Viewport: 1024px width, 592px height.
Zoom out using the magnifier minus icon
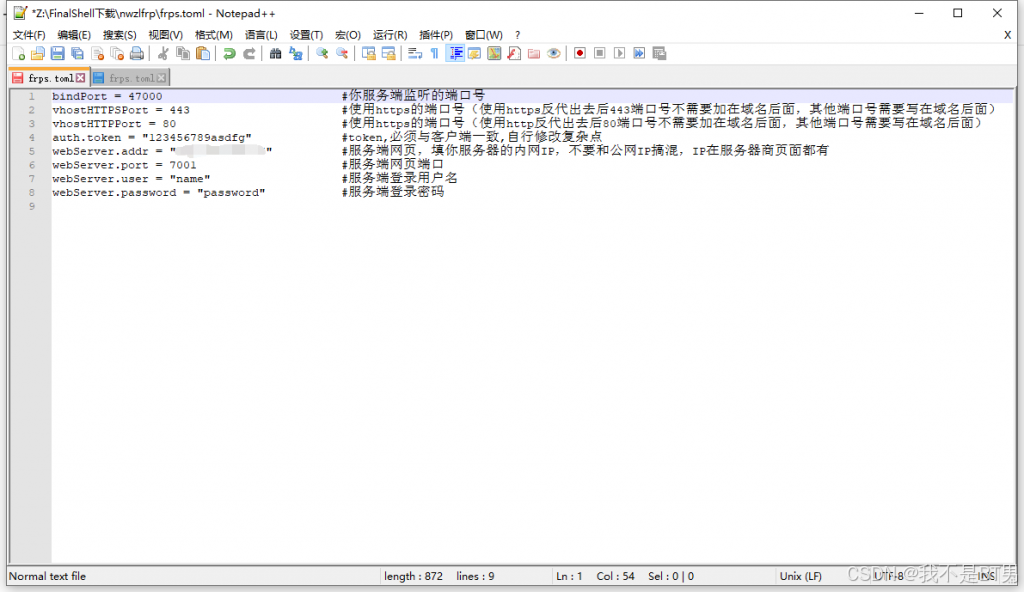point(342,54)
